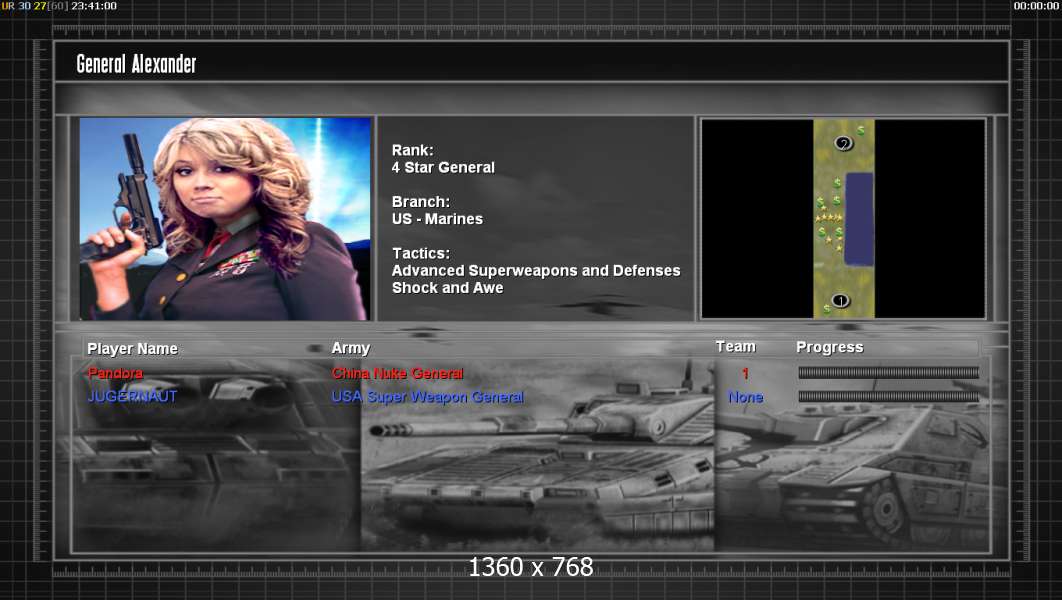
Task: Click the map preview thumbnail
Action: [843, 218]
